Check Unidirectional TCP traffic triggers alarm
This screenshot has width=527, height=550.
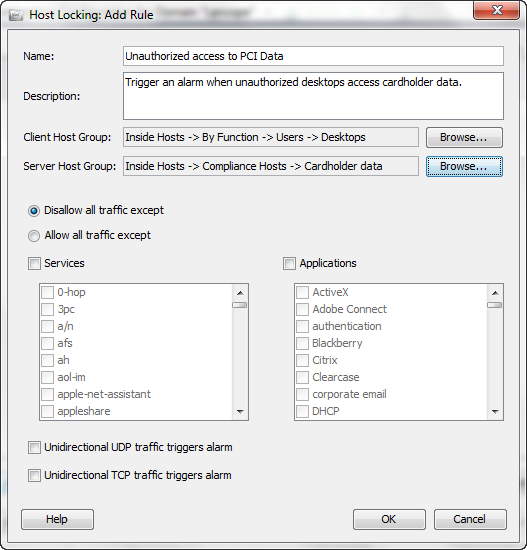(34, 476)
